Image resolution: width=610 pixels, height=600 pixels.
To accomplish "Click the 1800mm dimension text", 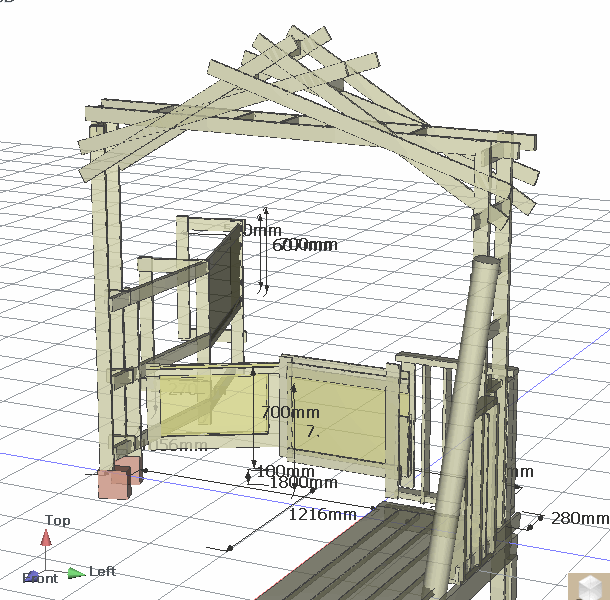I will (x=303, y=483).
